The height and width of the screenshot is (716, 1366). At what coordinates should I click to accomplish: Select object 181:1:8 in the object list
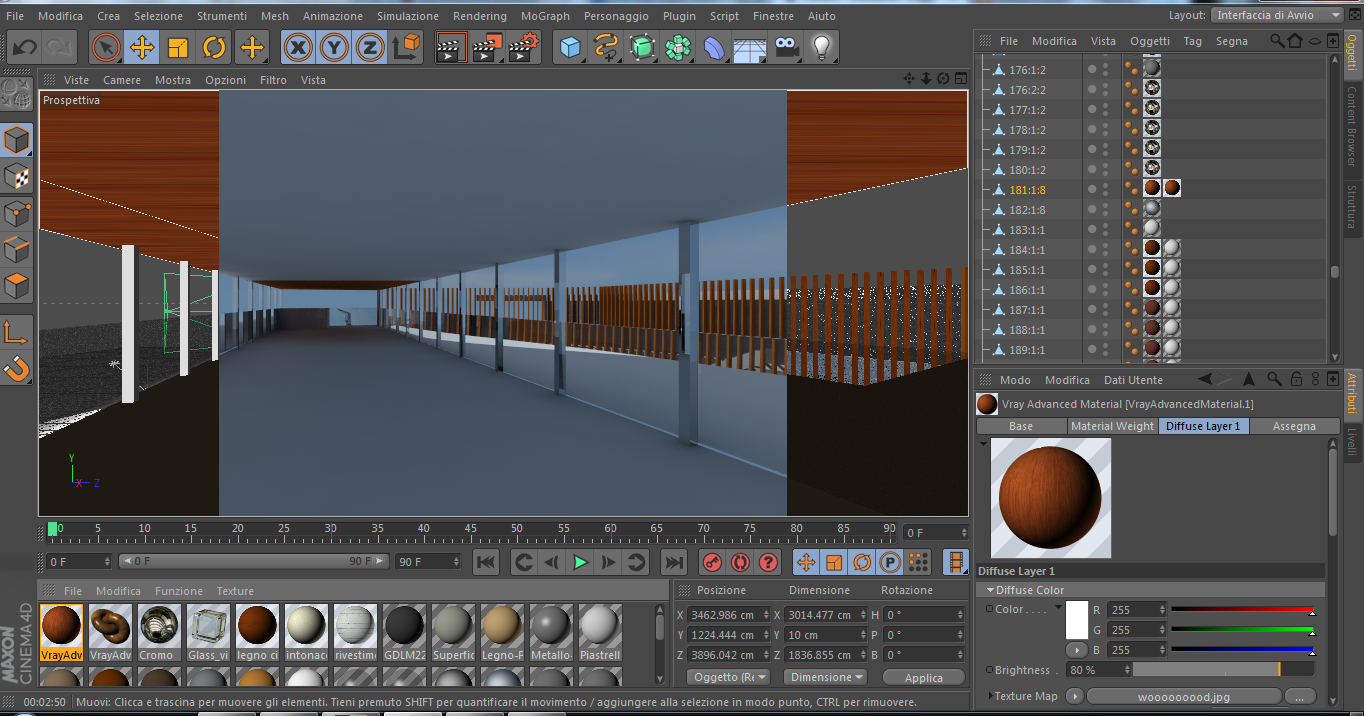pos(1028,190)
